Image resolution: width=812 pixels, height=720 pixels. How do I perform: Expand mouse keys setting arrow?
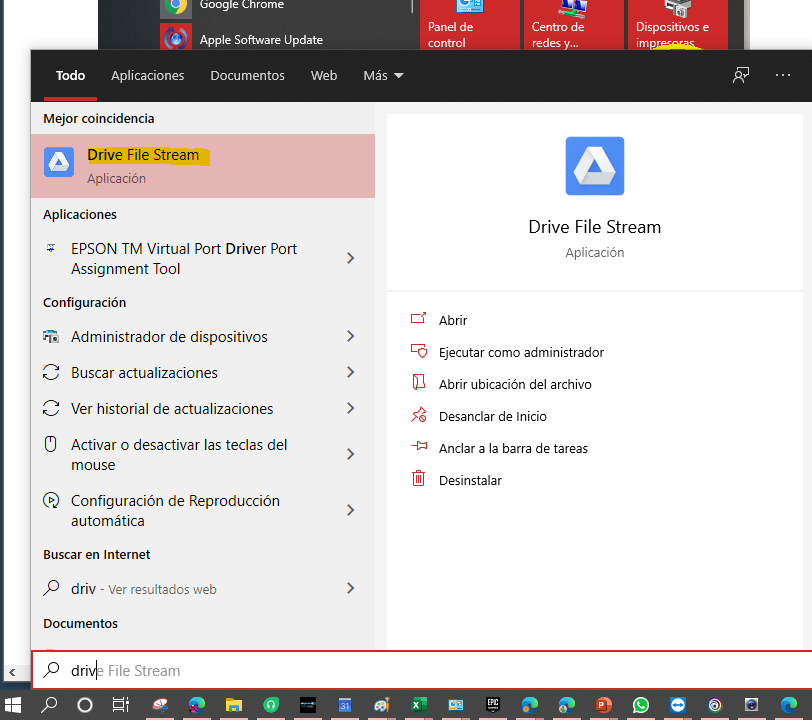coord(351,454)
